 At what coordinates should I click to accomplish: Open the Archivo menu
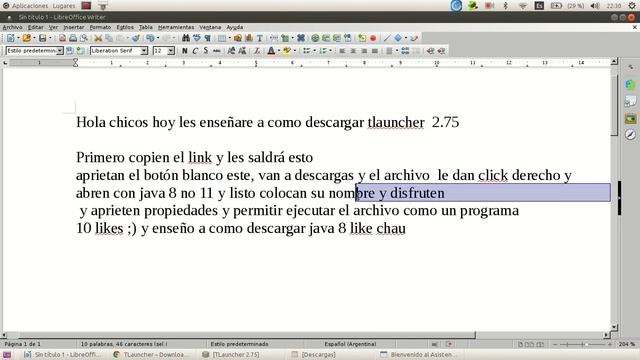12,27
